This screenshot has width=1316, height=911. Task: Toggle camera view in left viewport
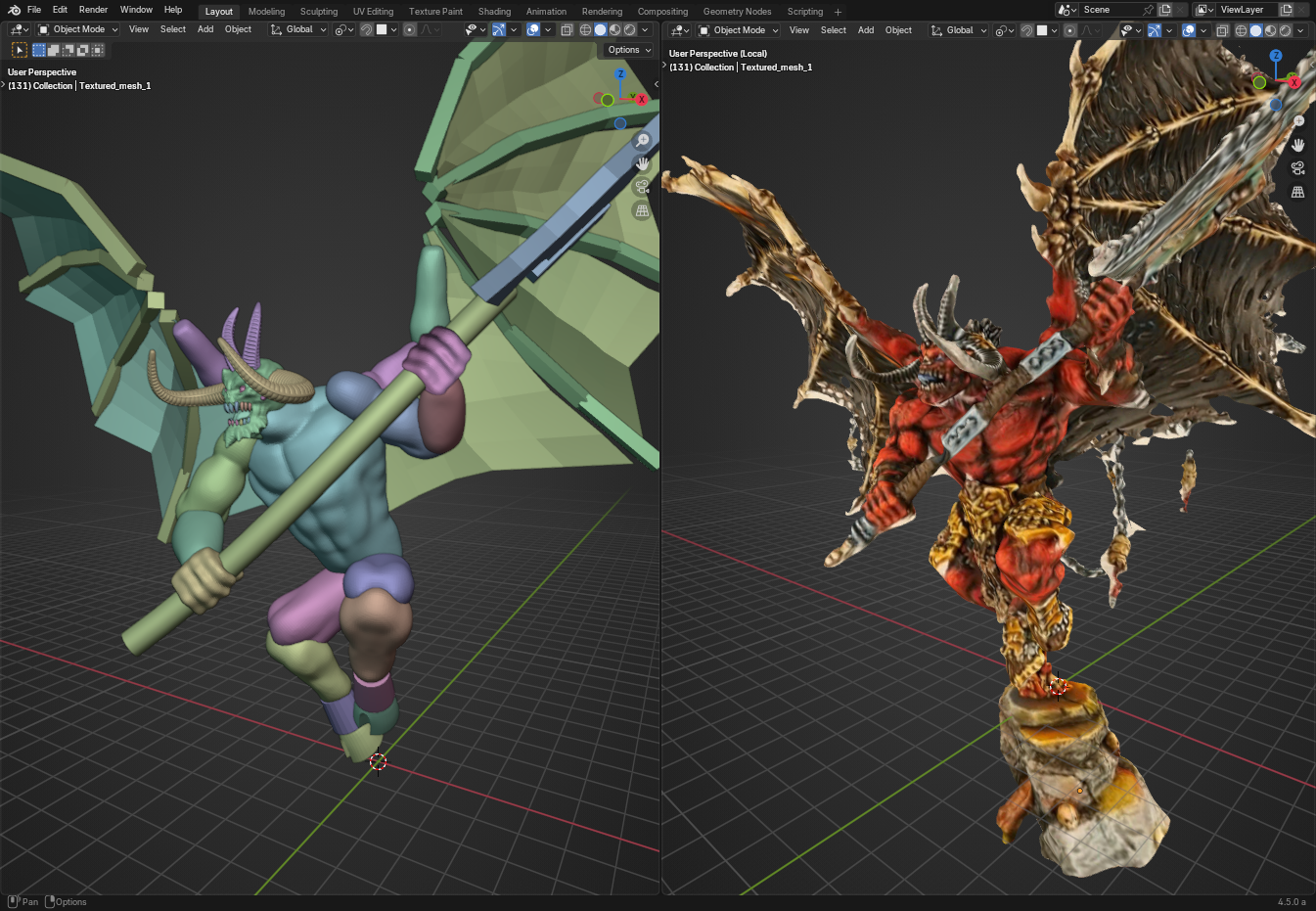(642, 187)
